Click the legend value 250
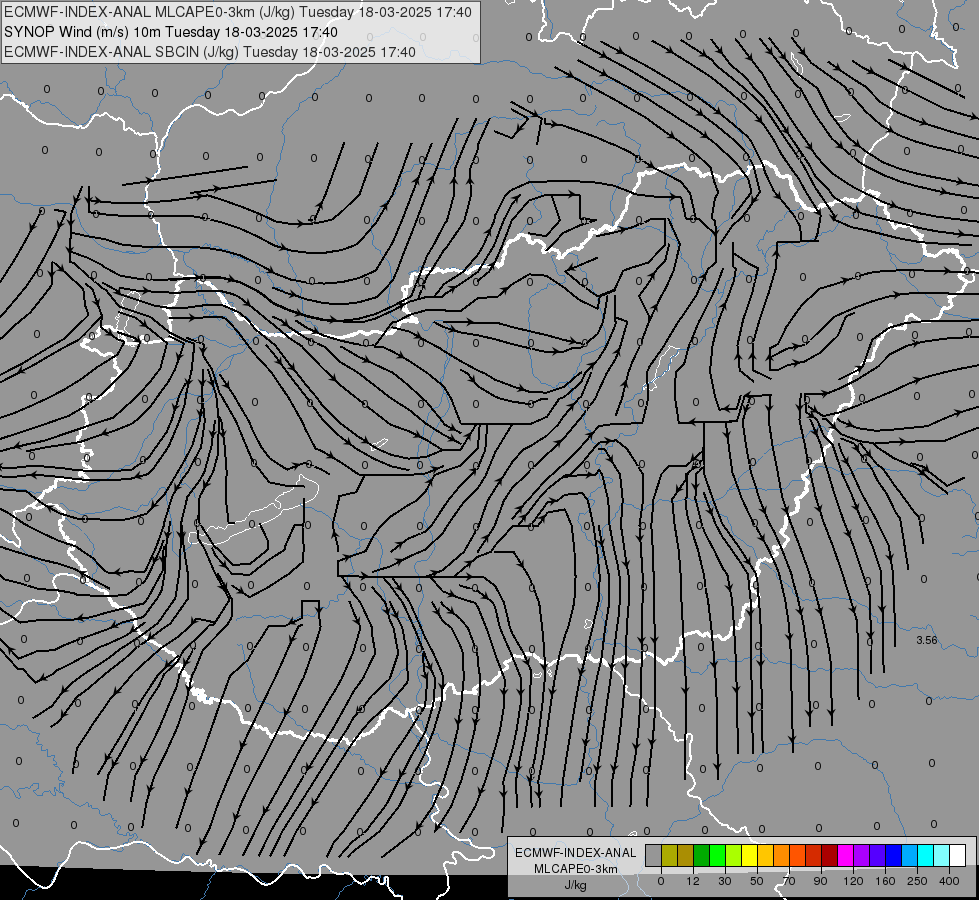979x900 pixels. (917, 881)
